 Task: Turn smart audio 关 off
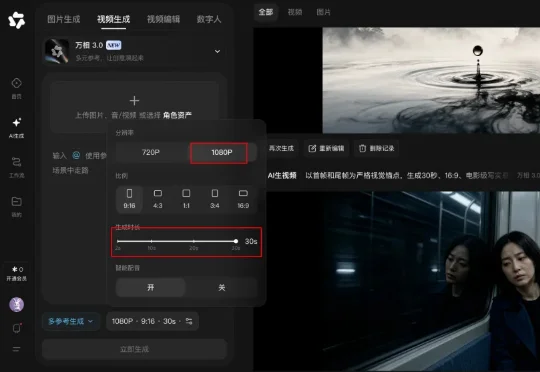pyautogui.click(x=222, y=287)
